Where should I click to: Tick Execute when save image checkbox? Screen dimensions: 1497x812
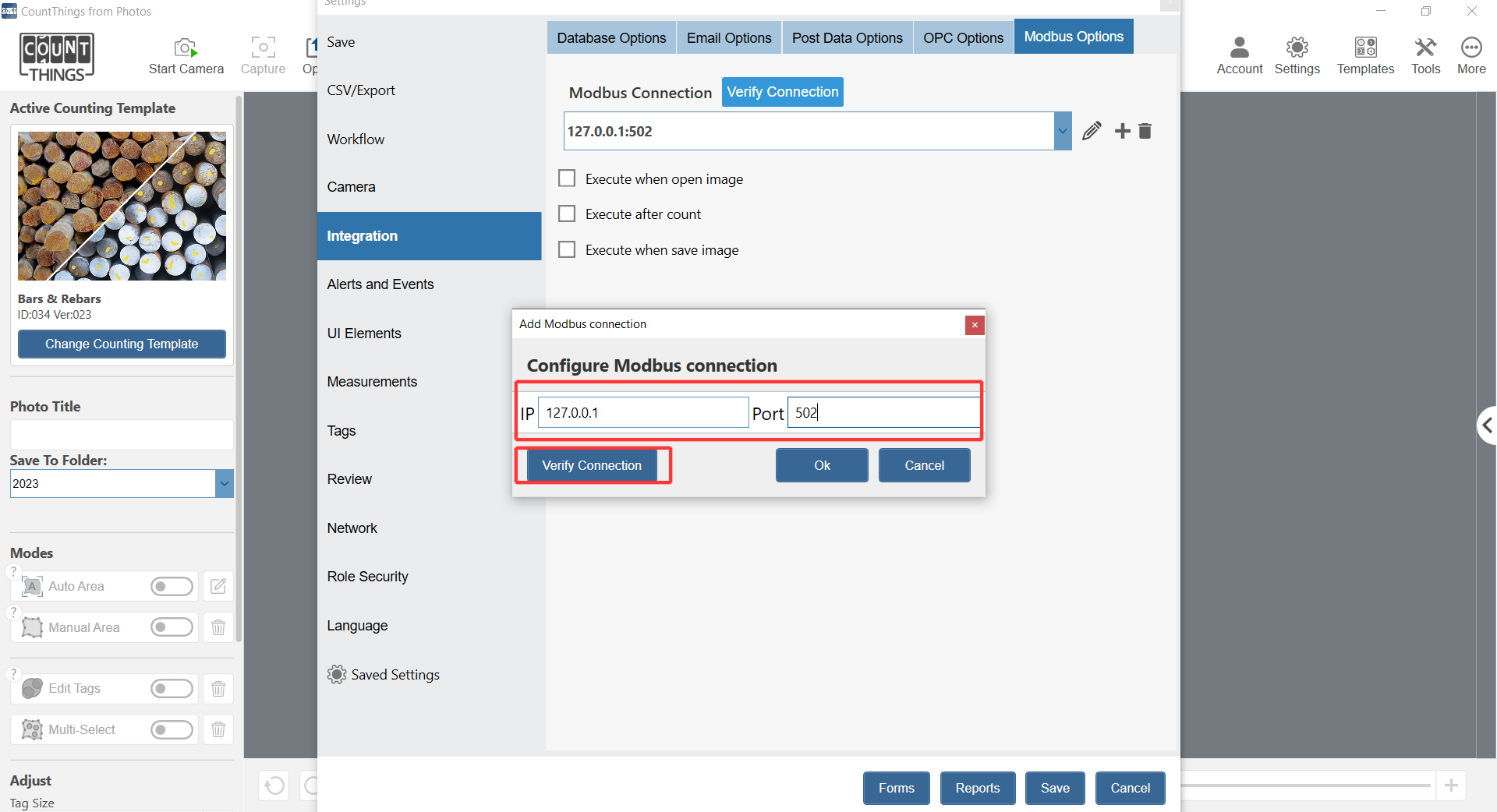tap(567, 249)
